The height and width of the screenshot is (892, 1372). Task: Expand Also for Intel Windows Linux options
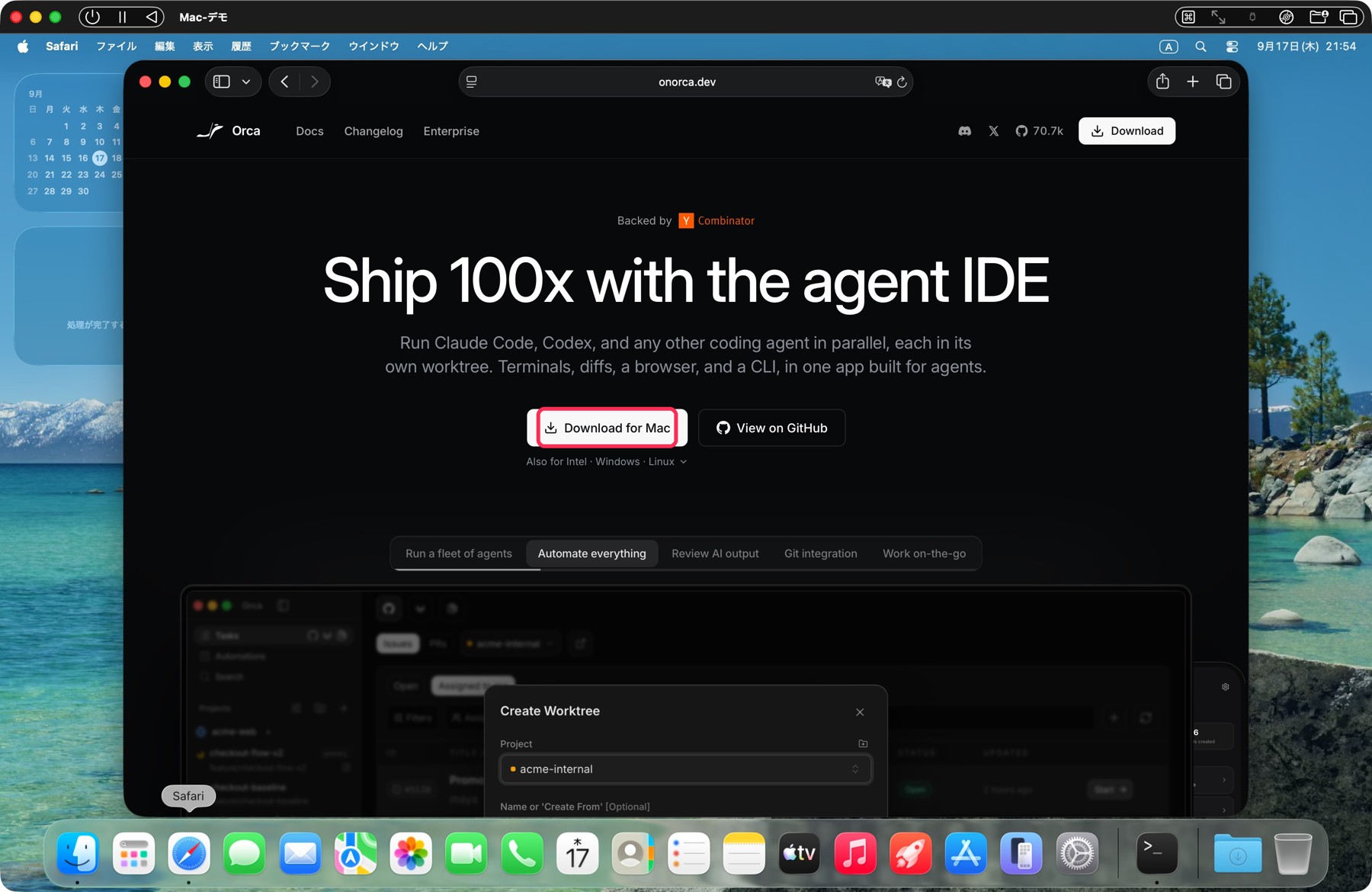(607, 462)
